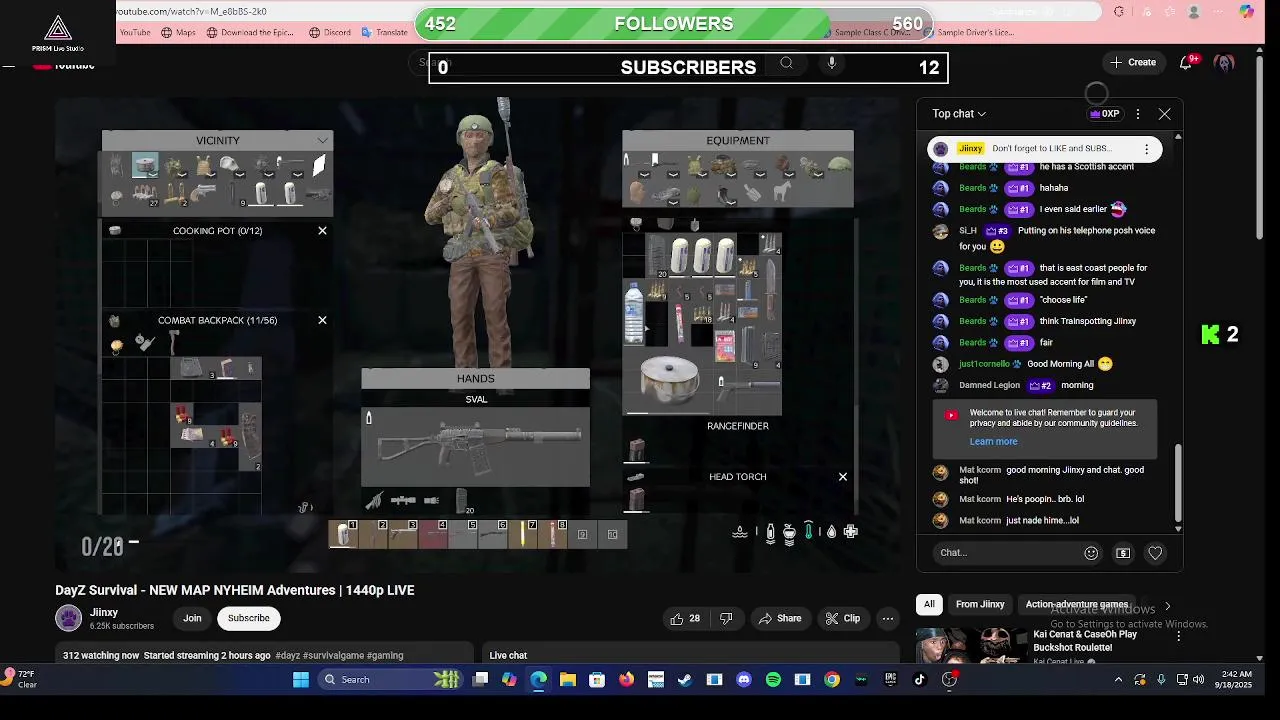This screenshot has height=720, width=1280.
Task: Open the Windows Start button
Action: point(301,680)
